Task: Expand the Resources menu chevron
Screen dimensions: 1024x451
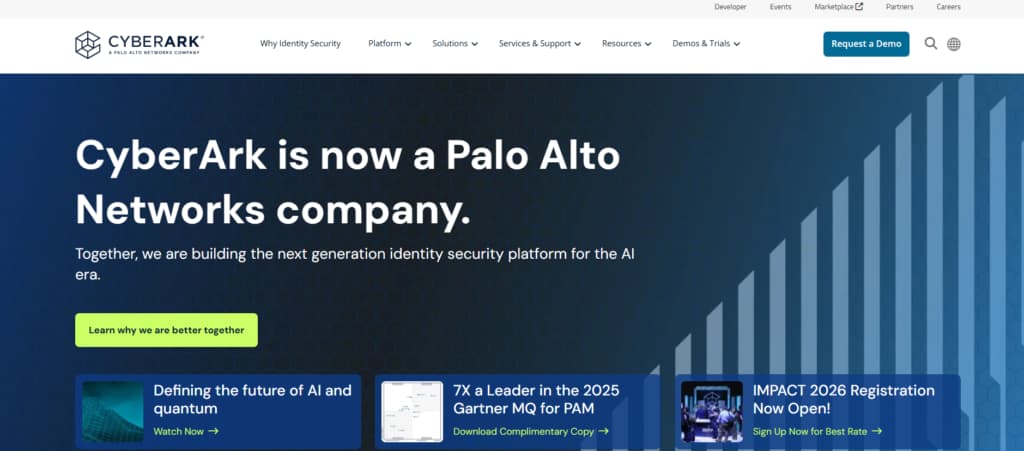Action: [x=648, y=44]
